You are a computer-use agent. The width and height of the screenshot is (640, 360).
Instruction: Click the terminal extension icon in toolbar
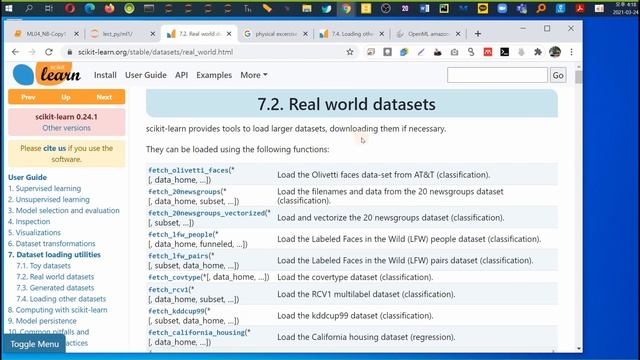tap(504, 52)
